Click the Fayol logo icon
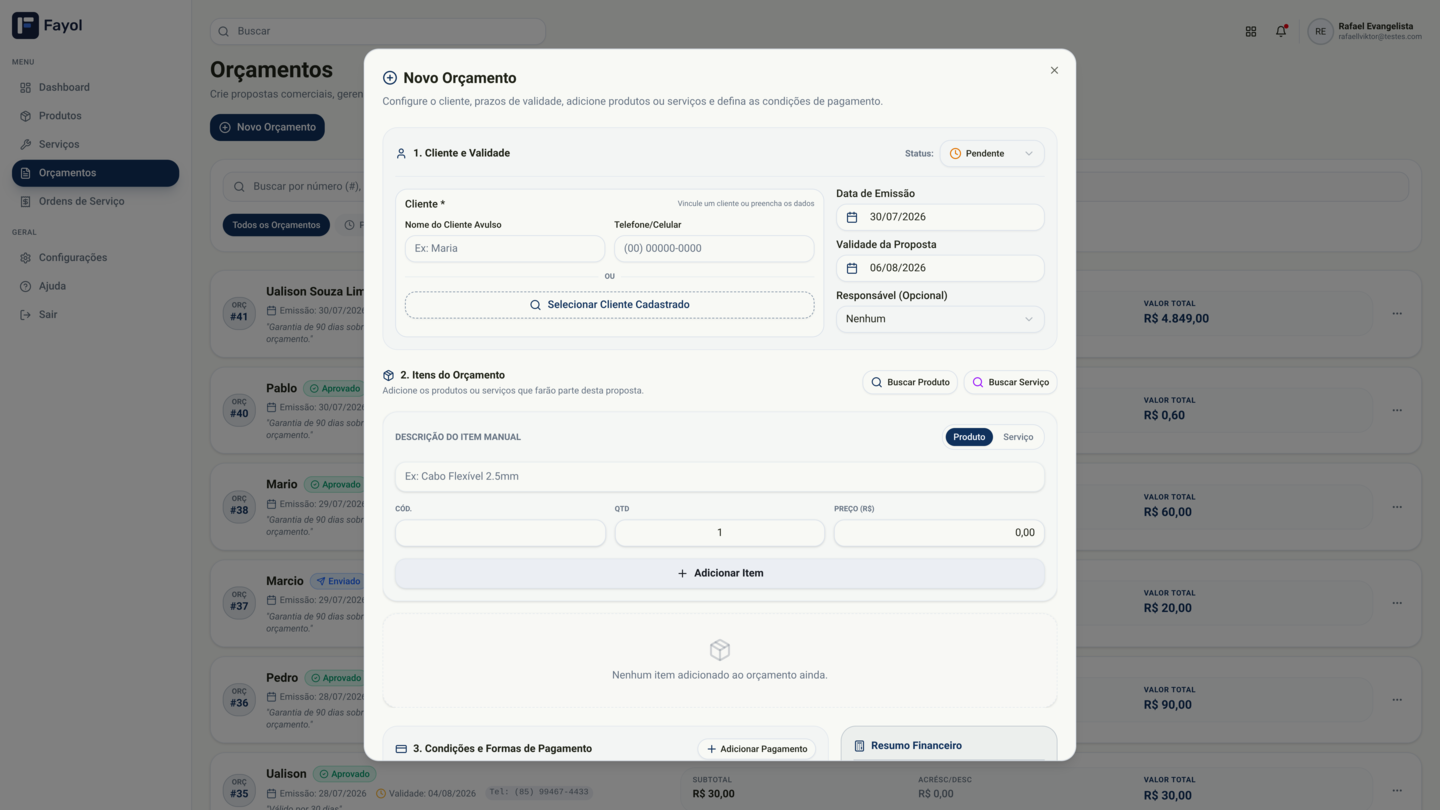 click(25, 25)
